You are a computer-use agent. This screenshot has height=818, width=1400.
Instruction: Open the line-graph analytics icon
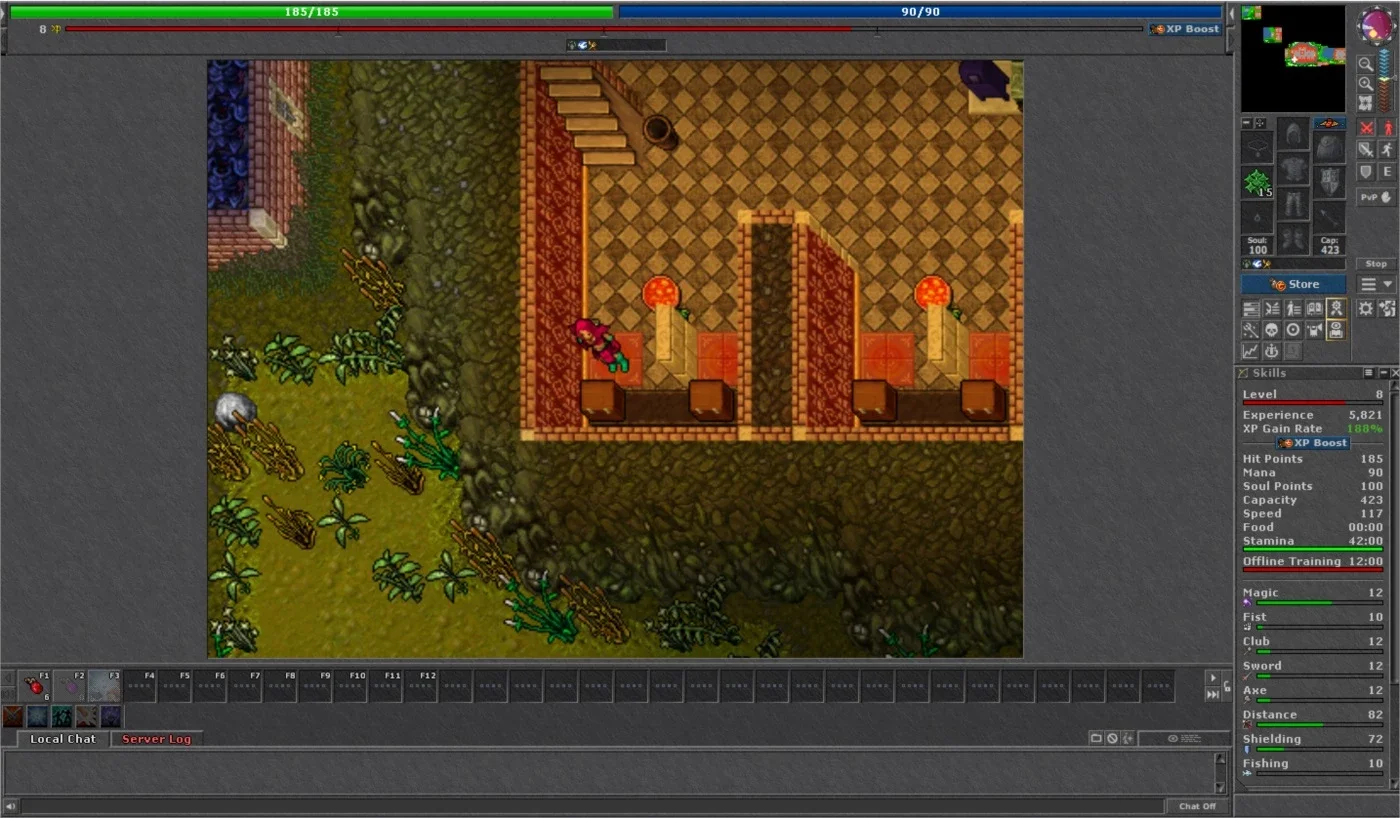1251,351
